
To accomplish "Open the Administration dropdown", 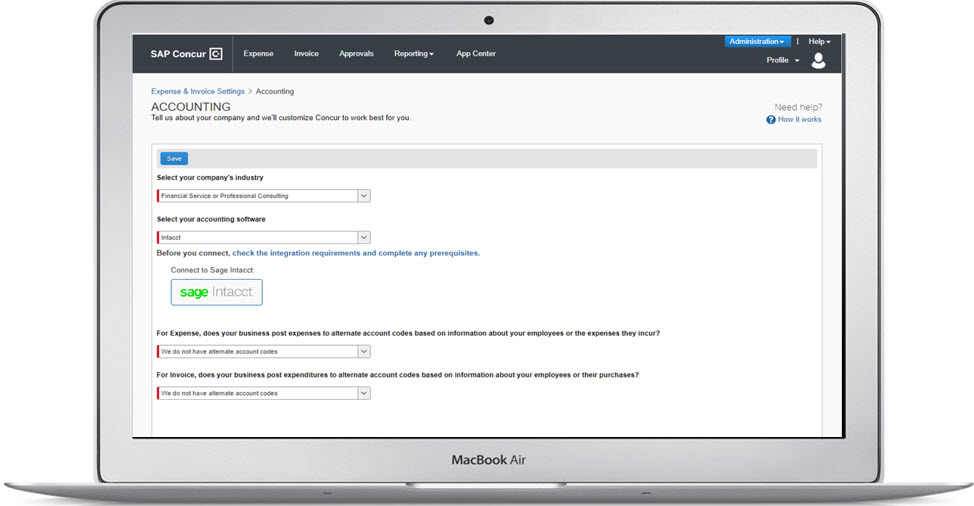I will pos(757,42).
